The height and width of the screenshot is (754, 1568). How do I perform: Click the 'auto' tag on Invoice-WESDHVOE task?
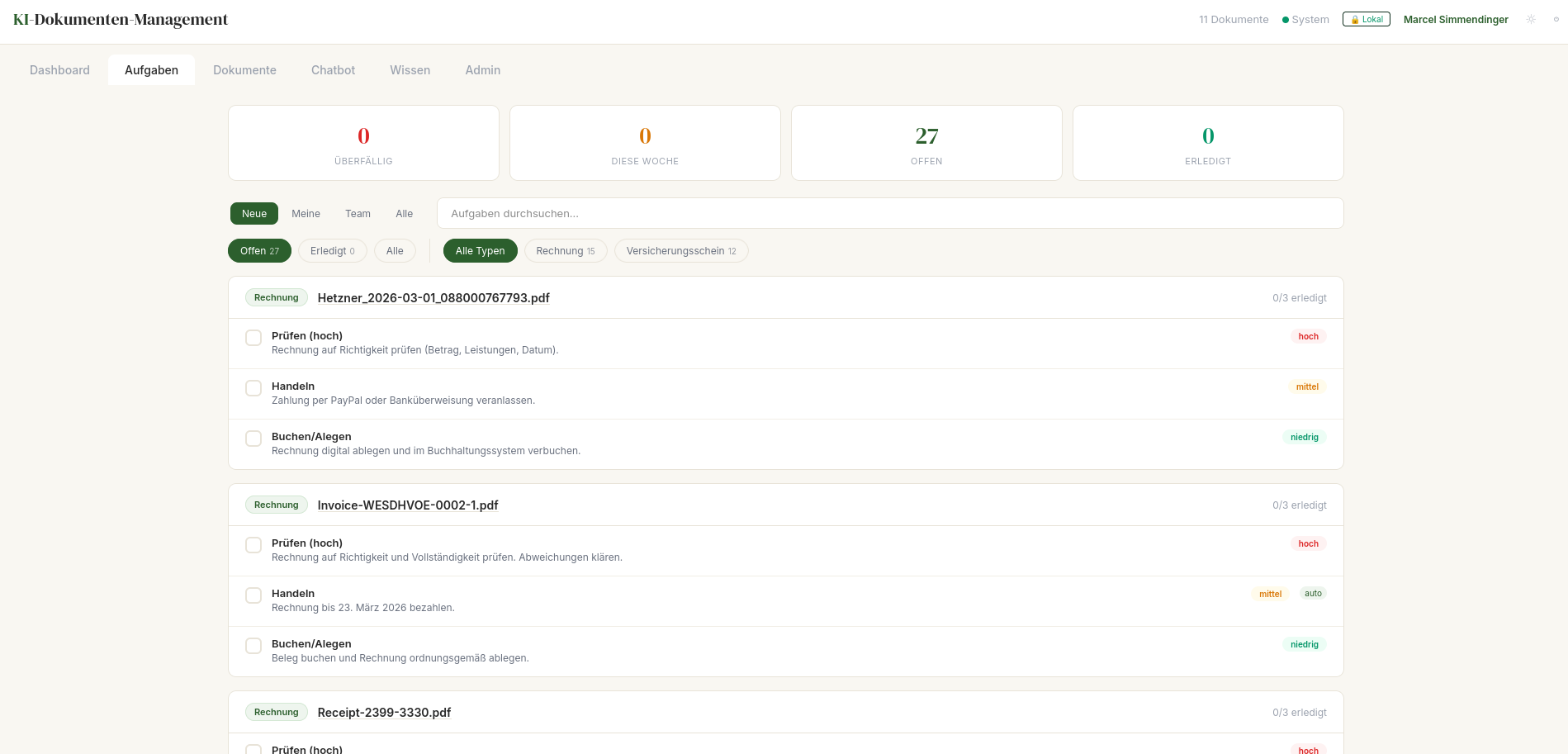tap(1313, 593)
